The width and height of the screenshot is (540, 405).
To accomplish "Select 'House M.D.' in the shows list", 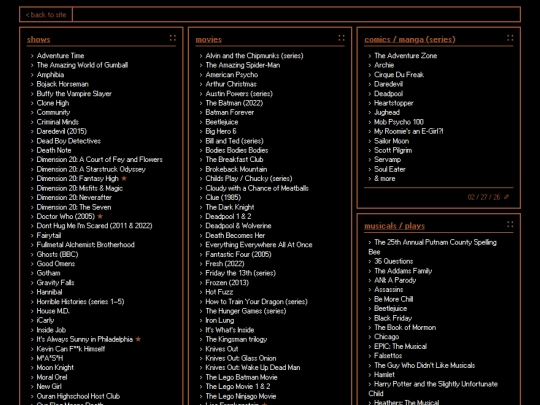I will click(x=53, y=311).
